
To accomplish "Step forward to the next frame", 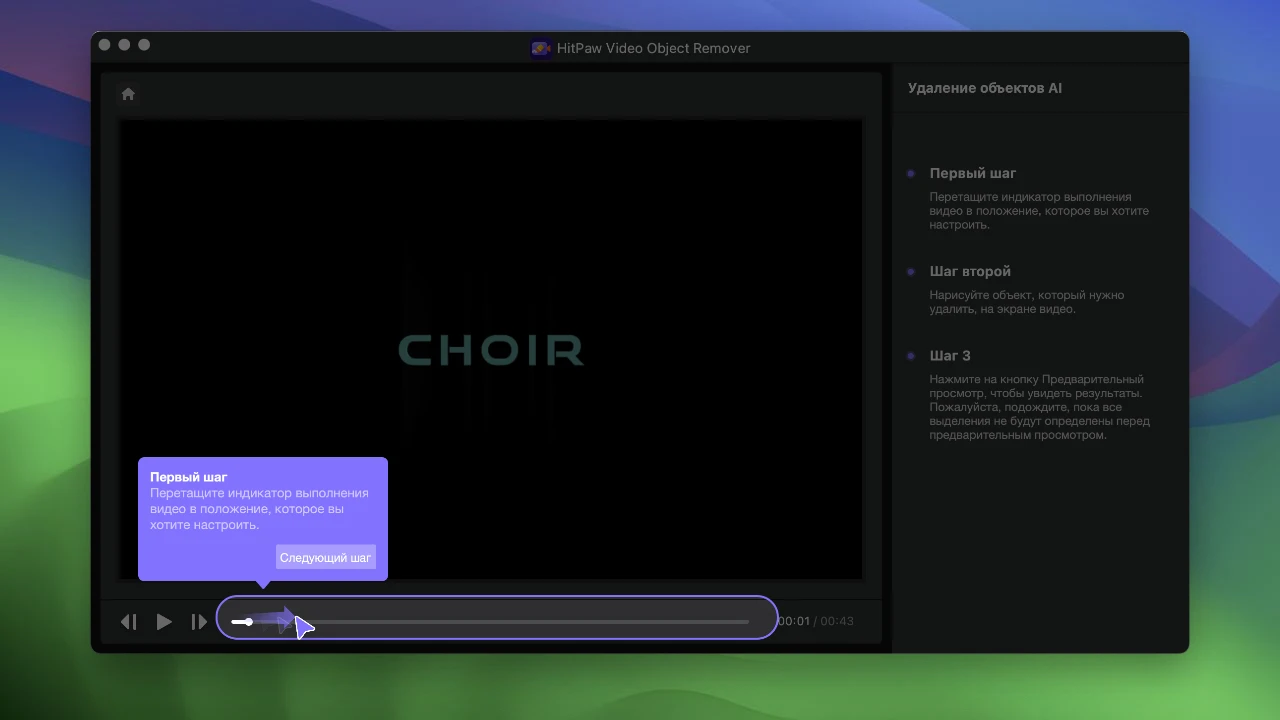I will point(199,622).
